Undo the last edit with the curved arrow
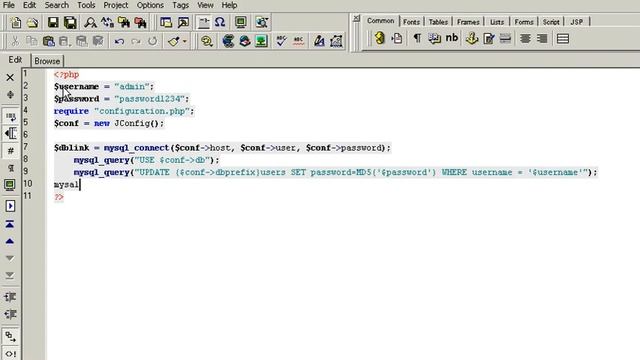Image resolution: width=640 pixels, height=360 pixels. tap(119, 41)
